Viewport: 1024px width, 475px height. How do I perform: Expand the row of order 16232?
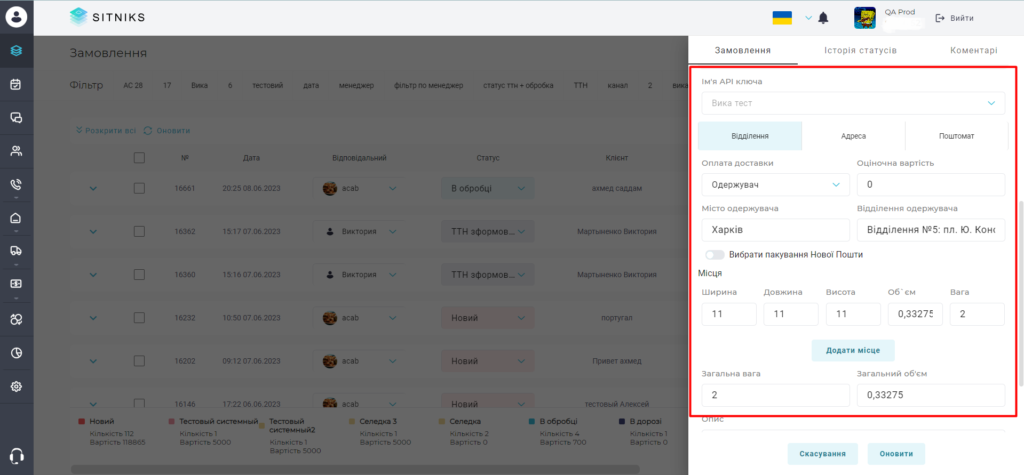[93, 318]
